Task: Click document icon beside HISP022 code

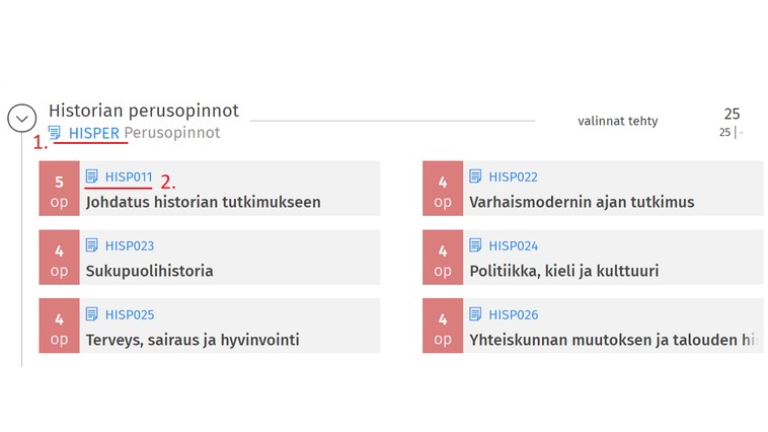Action: (x=476, y=177)
